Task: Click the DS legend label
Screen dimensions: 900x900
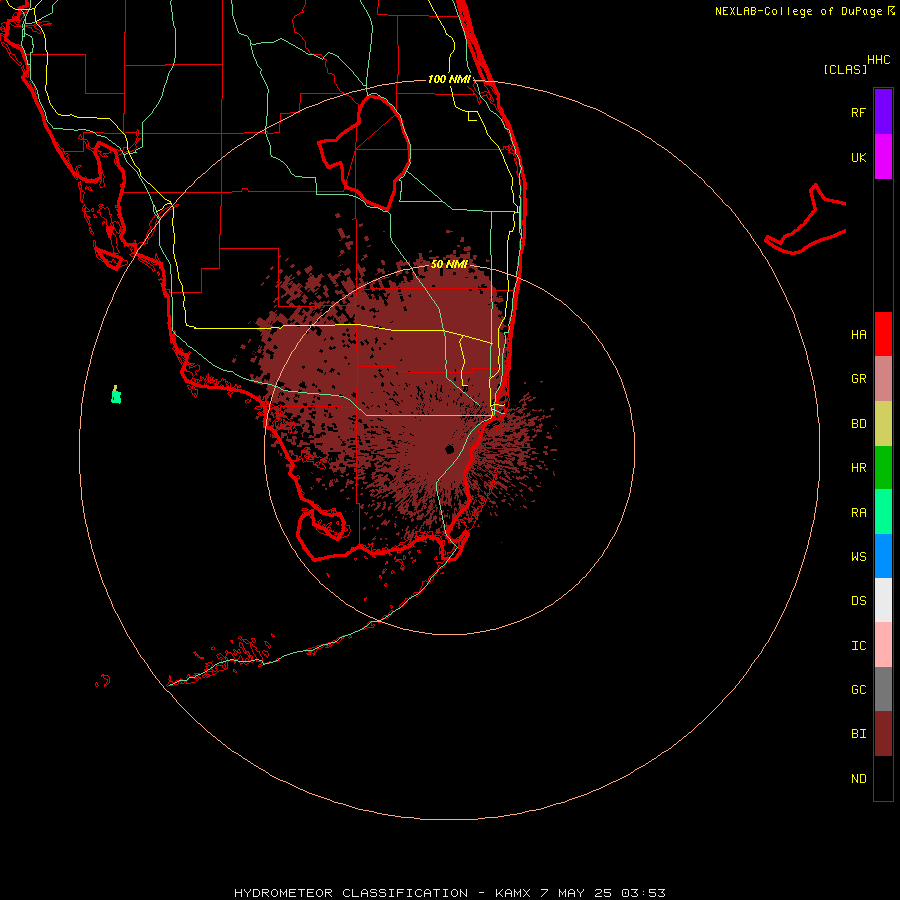Action: [x=858, y=600]
